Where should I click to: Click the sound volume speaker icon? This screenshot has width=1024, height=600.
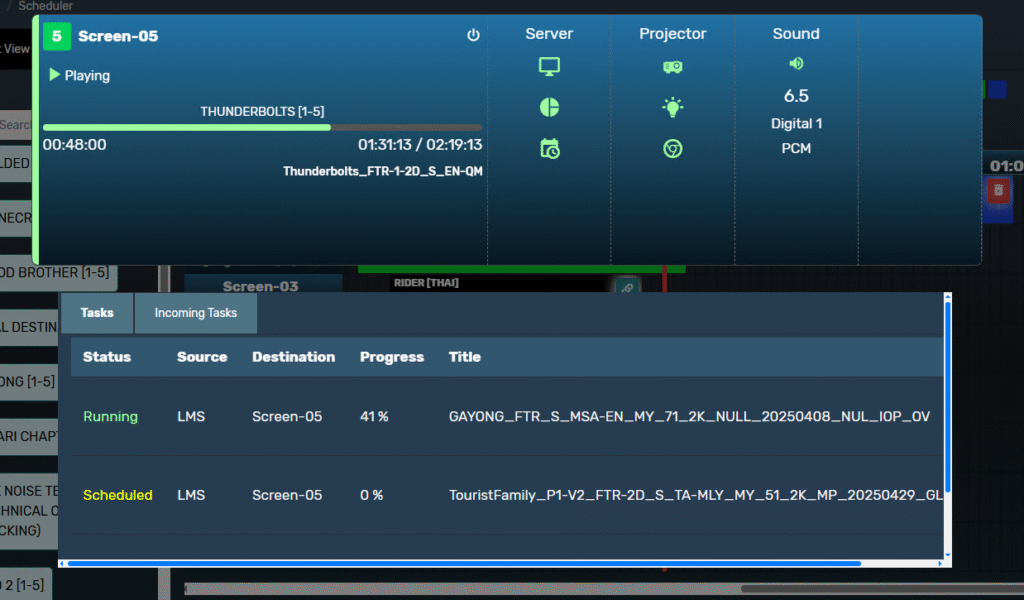pos(796,64)
